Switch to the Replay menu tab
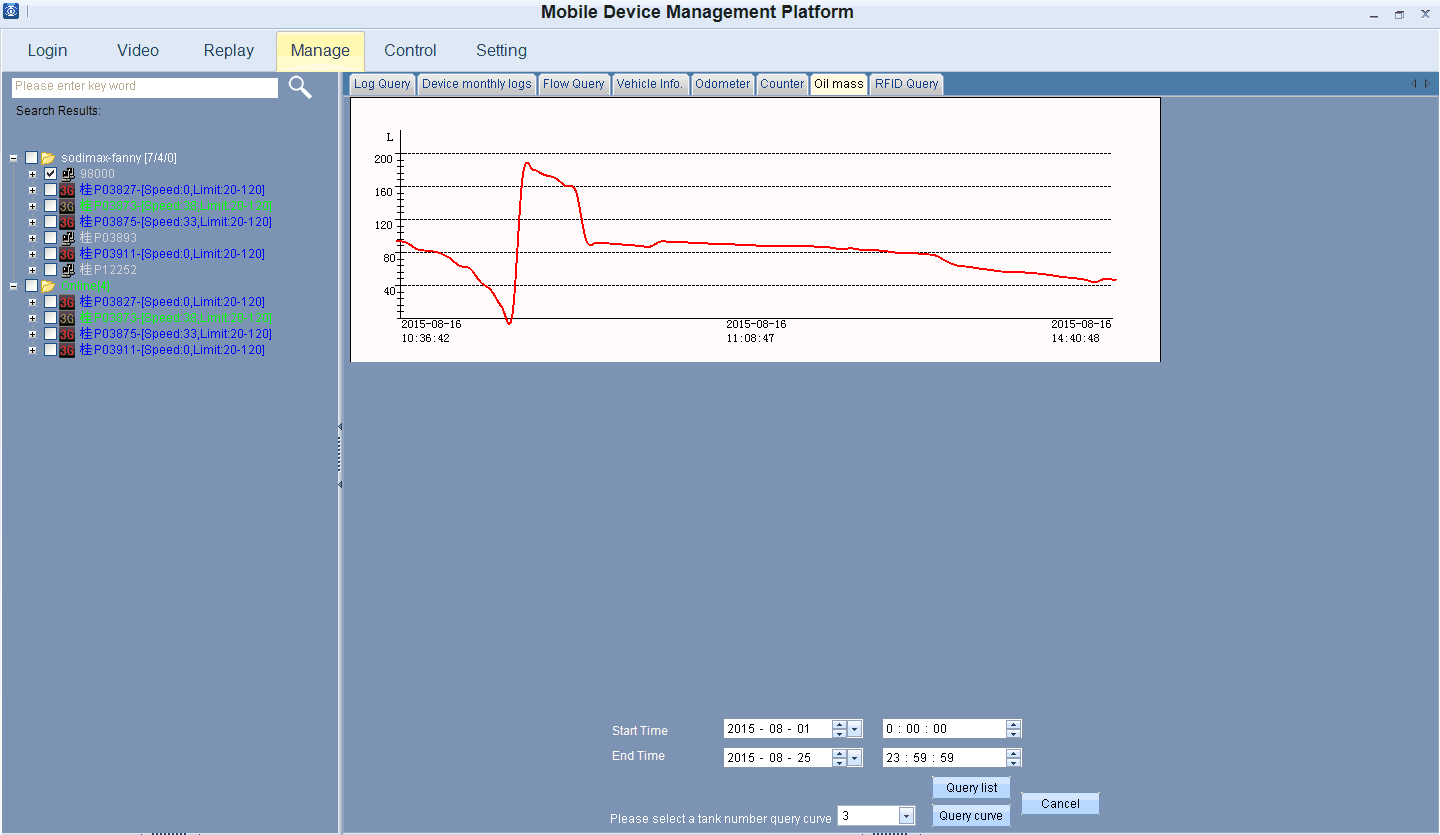The image size is (1440, 835). pos(228,51)
